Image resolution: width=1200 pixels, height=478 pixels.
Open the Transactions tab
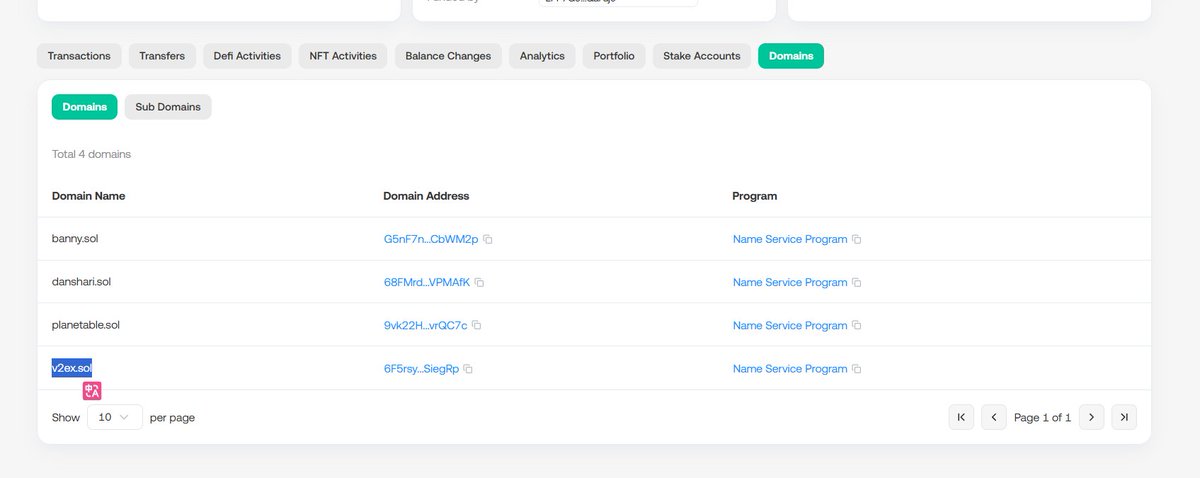(x=79, y=56)
